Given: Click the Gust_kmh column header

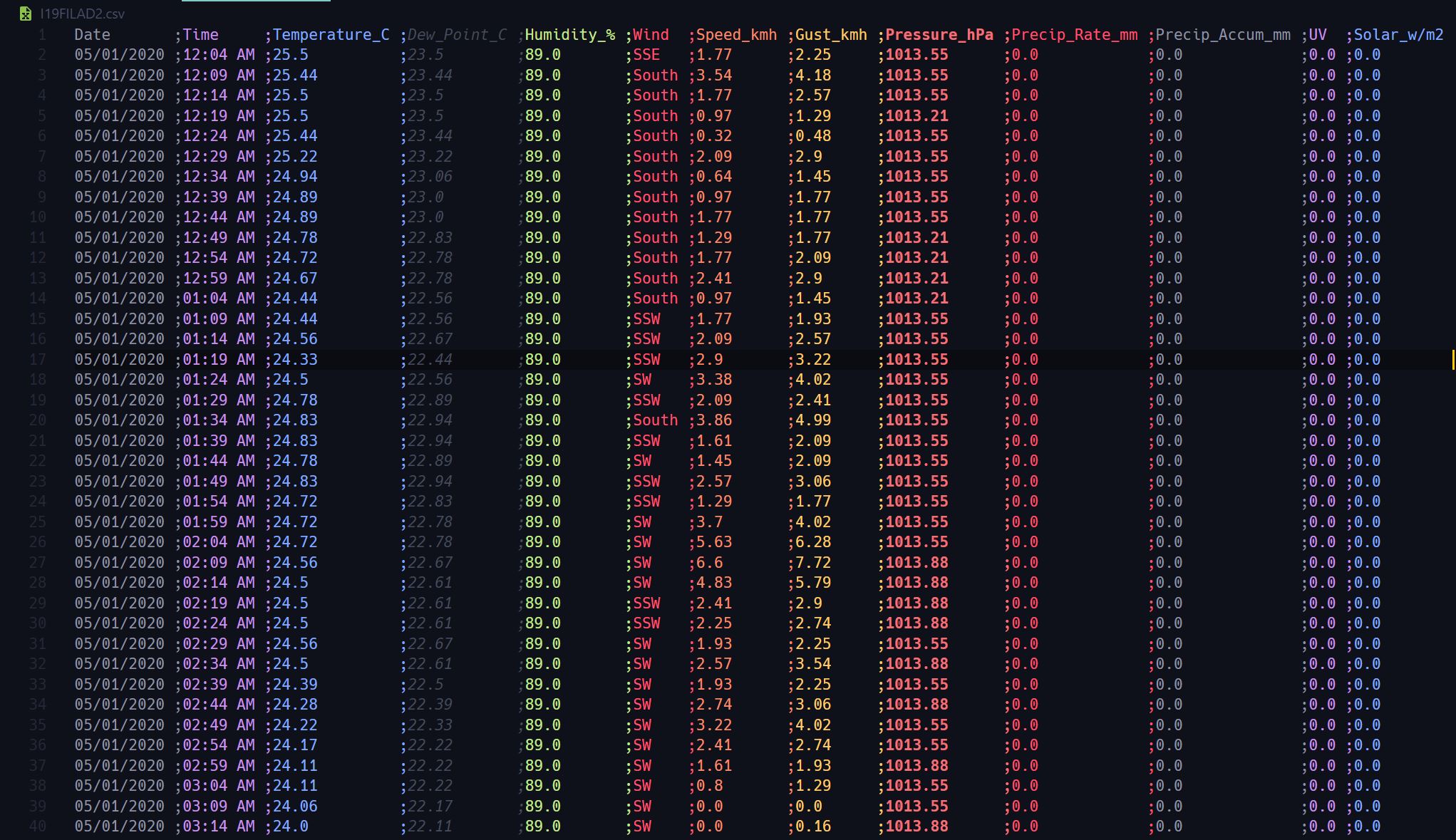Looking at the screenshot, I should pyautogui.click(x=831, y=35).
